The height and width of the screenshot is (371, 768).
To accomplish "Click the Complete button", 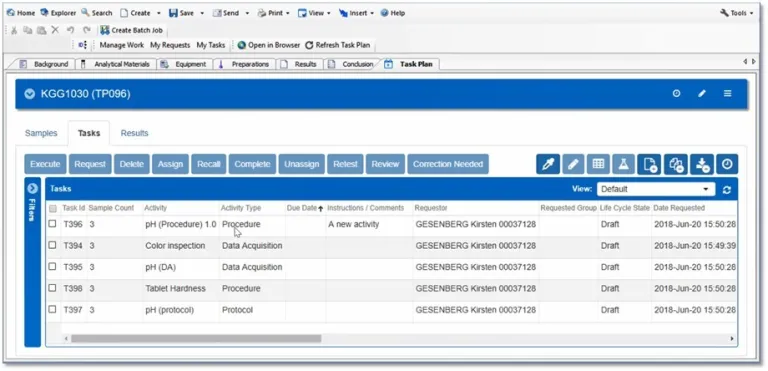I will tap(252, 164).
